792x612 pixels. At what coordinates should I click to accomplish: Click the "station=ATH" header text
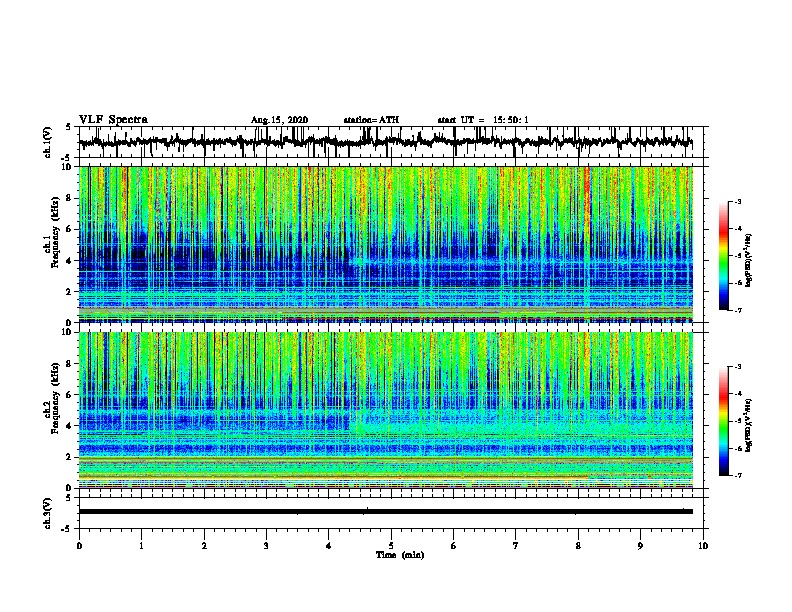click(x=371, y=120)
